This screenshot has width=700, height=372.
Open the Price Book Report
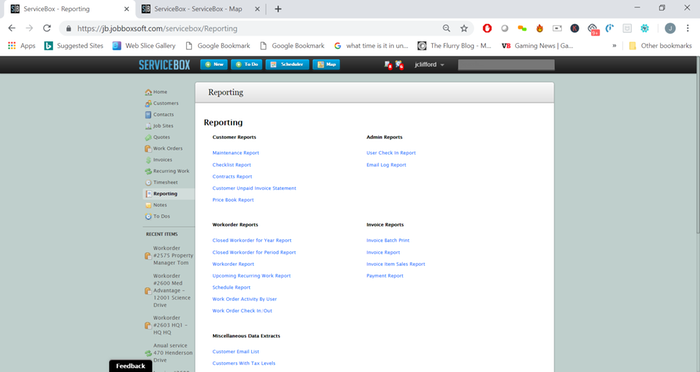[x=233, y=200]
